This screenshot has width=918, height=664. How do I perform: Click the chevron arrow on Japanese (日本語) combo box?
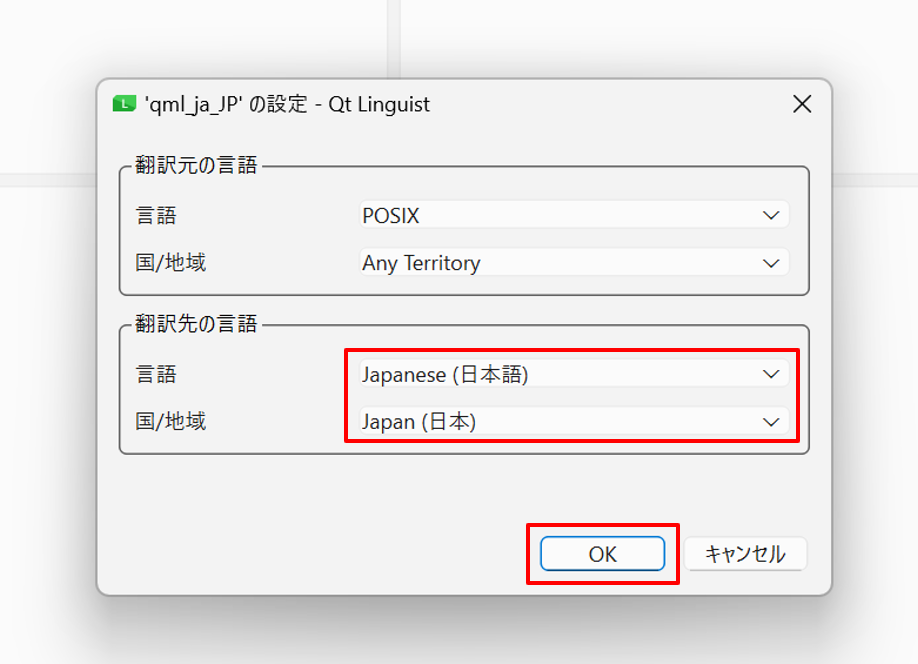tap(770, 374)
